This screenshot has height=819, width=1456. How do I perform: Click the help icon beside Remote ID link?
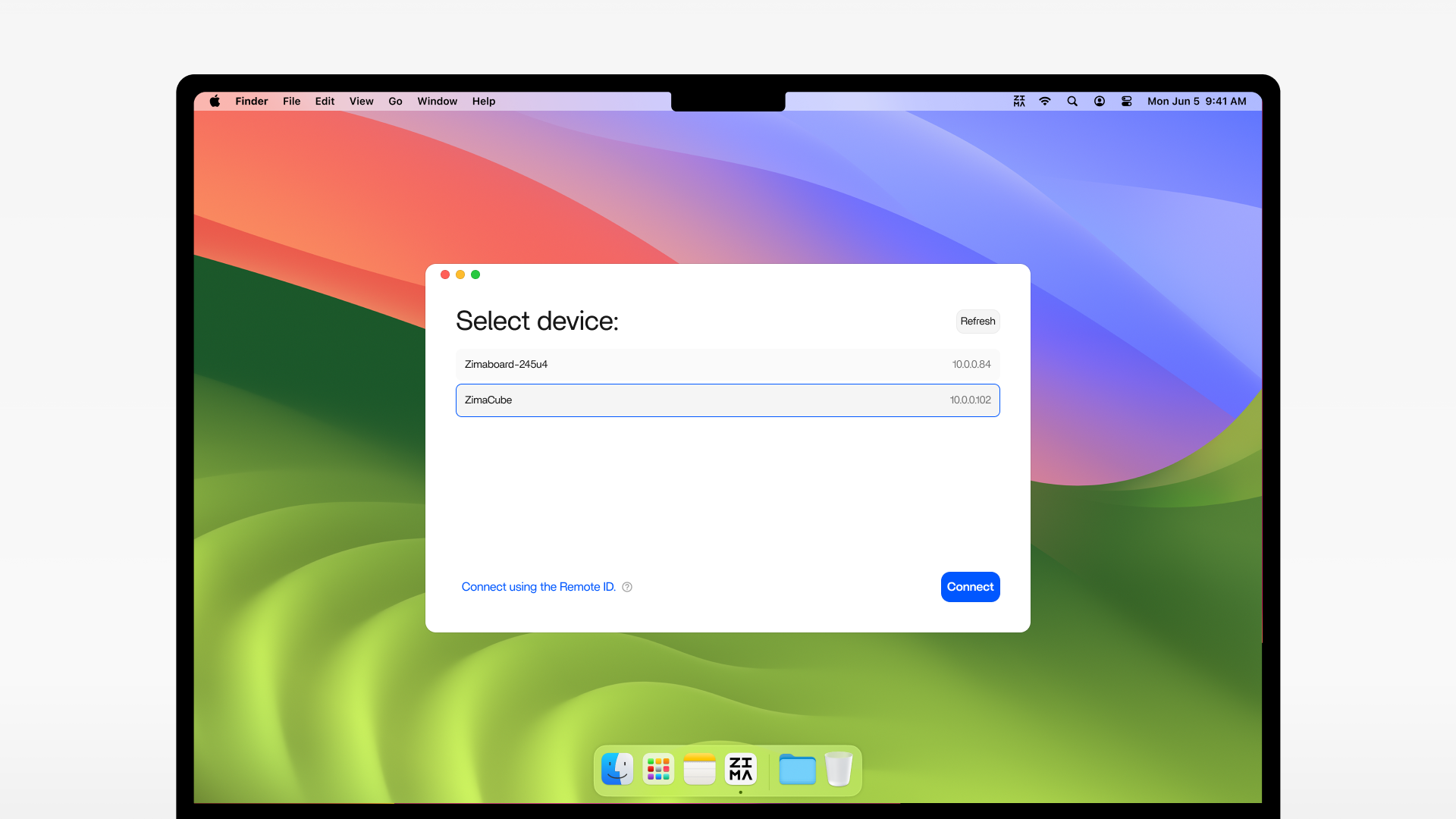pyautogui.click(x=627, y=587)
